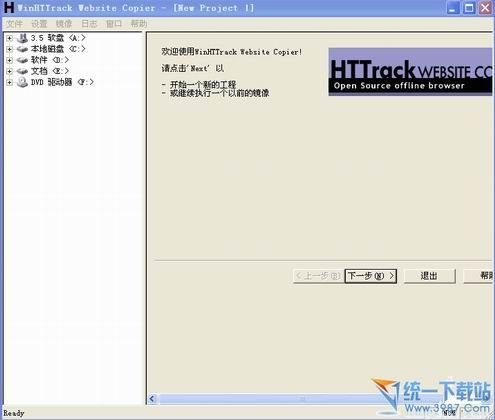Expand the 软件 D: tree node
Screen dimensions: 495x420
tap(9, 60)
